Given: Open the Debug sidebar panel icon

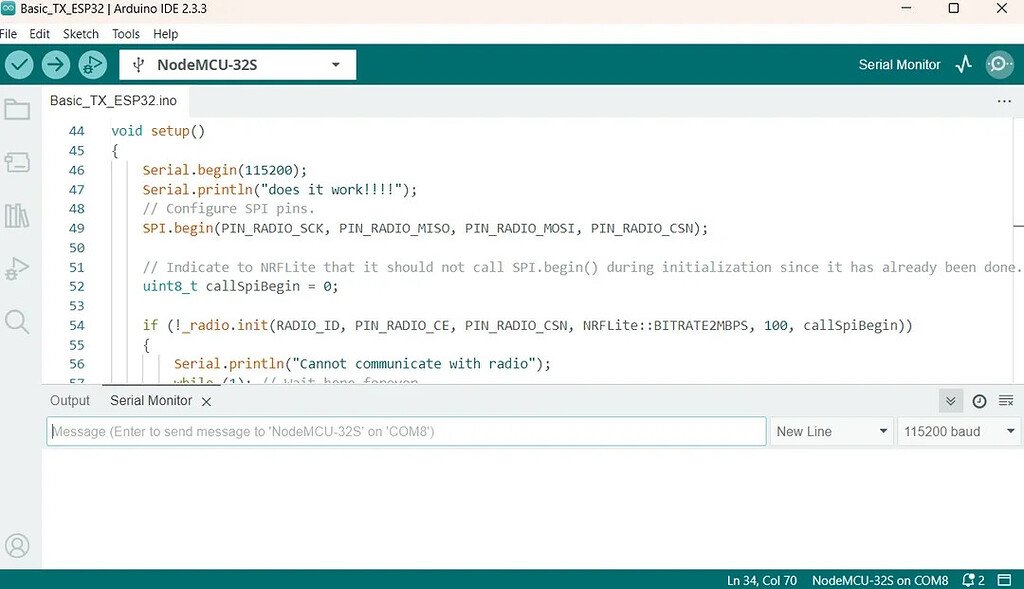Looking at the screenshot, I should [x=17, y=268].
